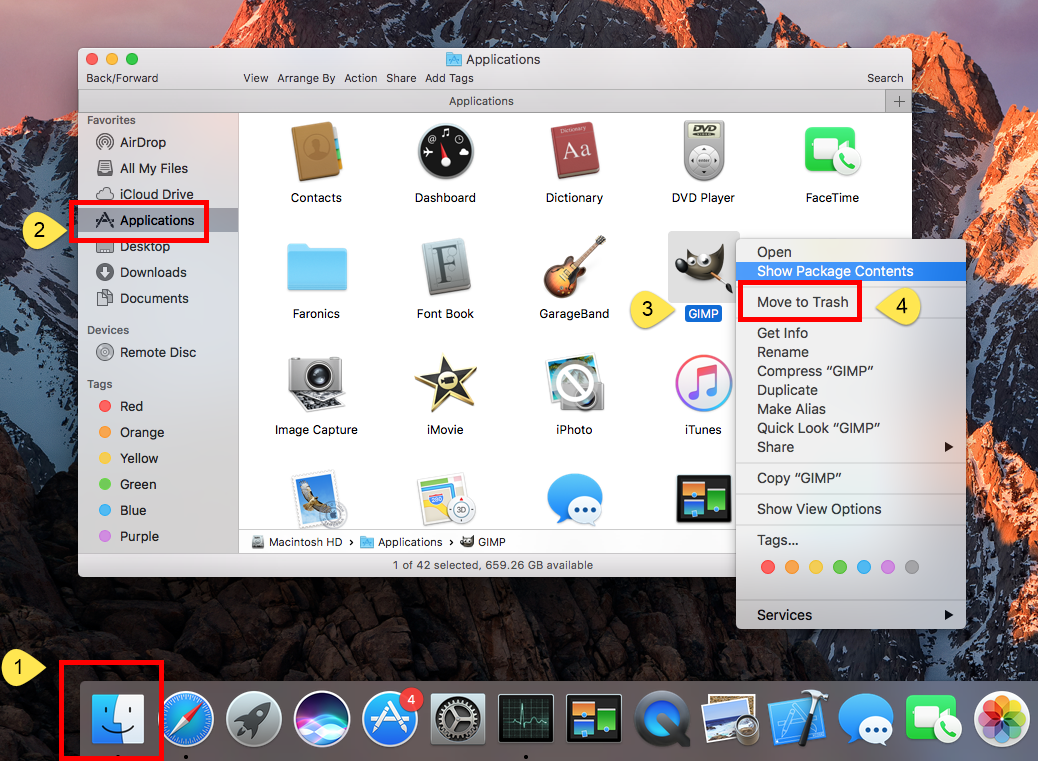The image size is (1038, 761).
Task: Open the DVD Player application icon
Action: pos(703,151)
